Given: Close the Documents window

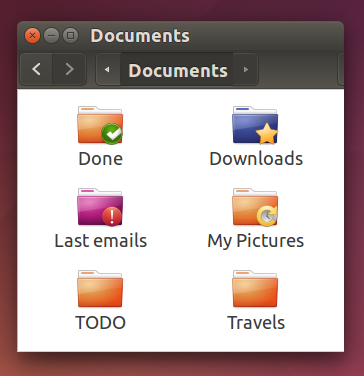Looking at the screenshot, I should [32, 35].
